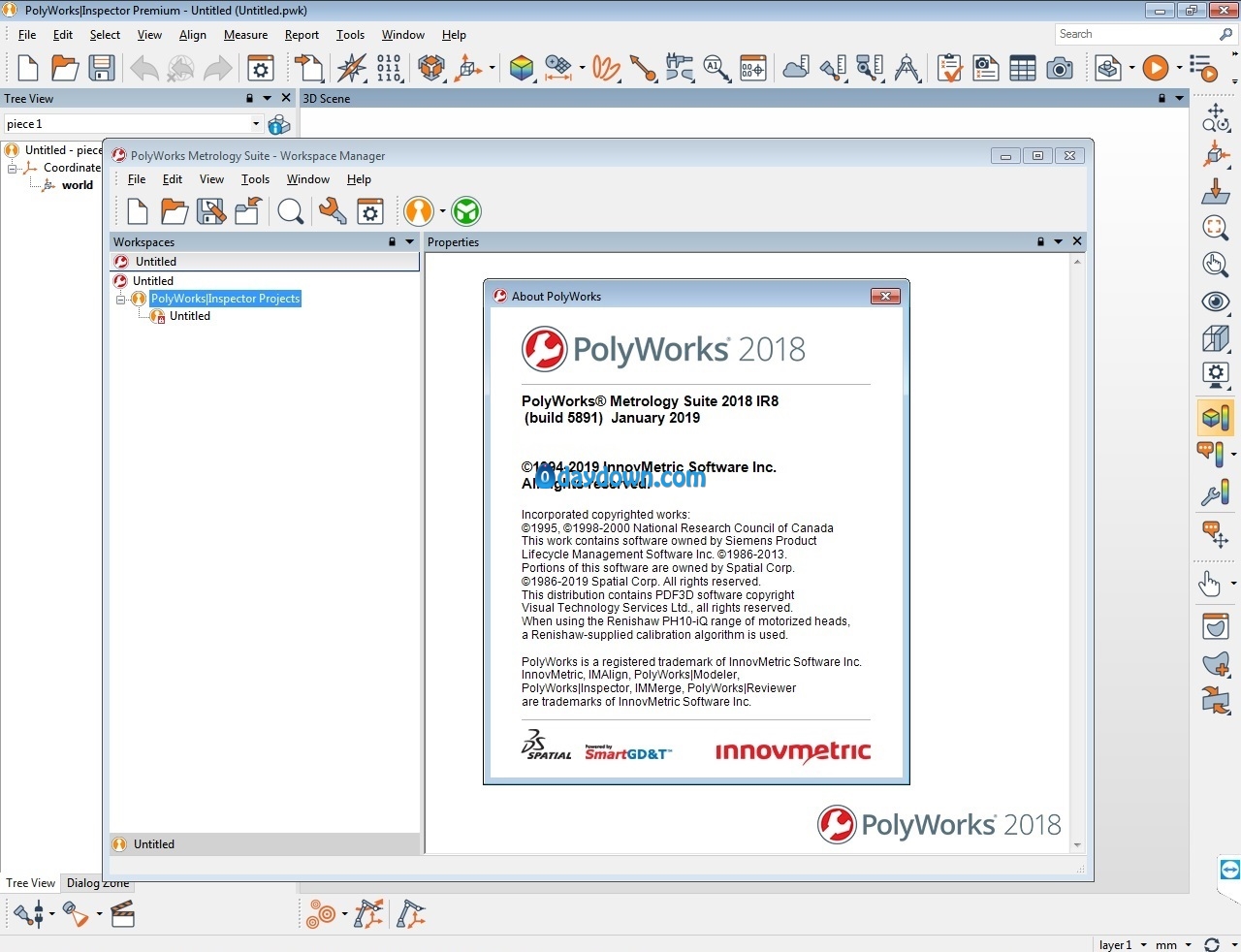Click New Workspace icon in Workspace Manager
Viewport: 1241px width, 952px height.
[x=138, y=211]
